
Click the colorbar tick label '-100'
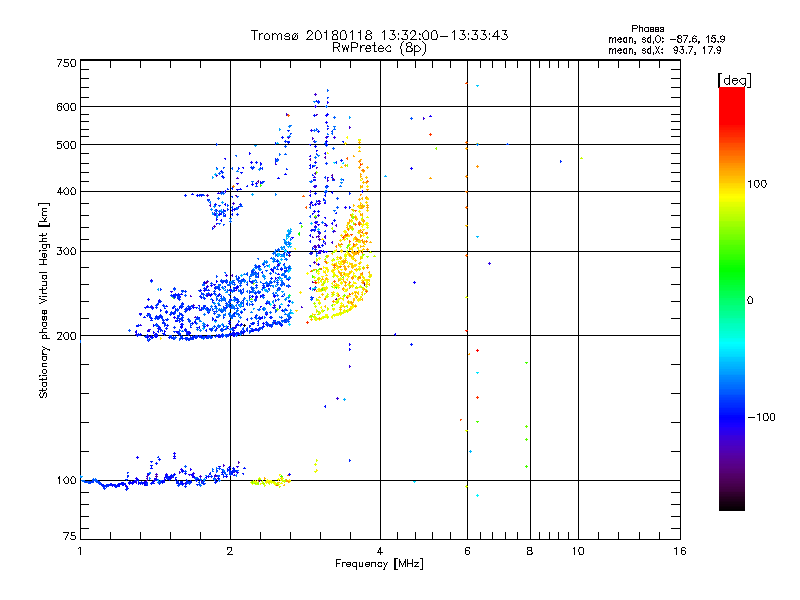coord(761,417)
